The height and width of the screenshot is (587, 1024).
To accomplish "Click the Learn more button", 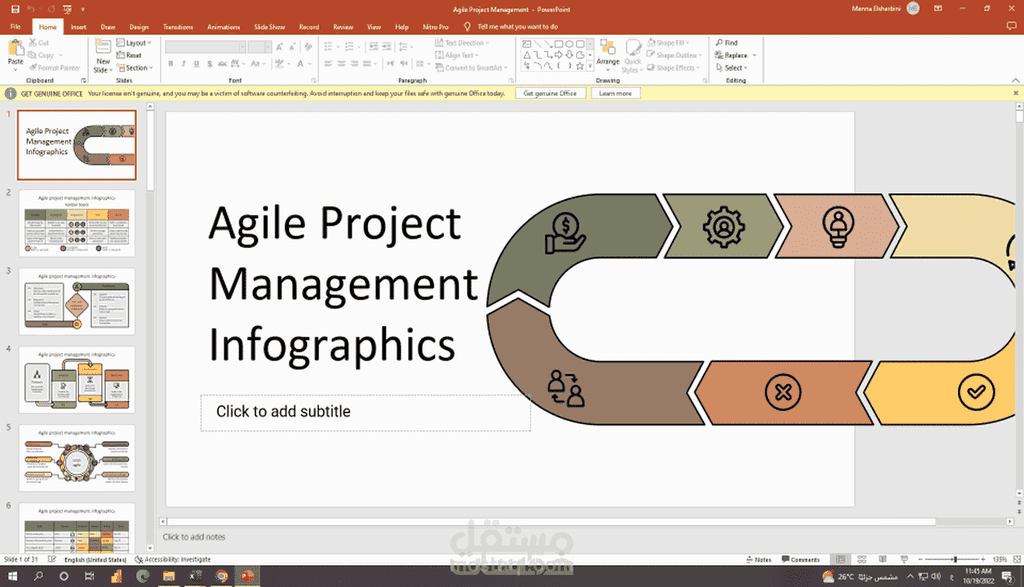I will 615,93.
